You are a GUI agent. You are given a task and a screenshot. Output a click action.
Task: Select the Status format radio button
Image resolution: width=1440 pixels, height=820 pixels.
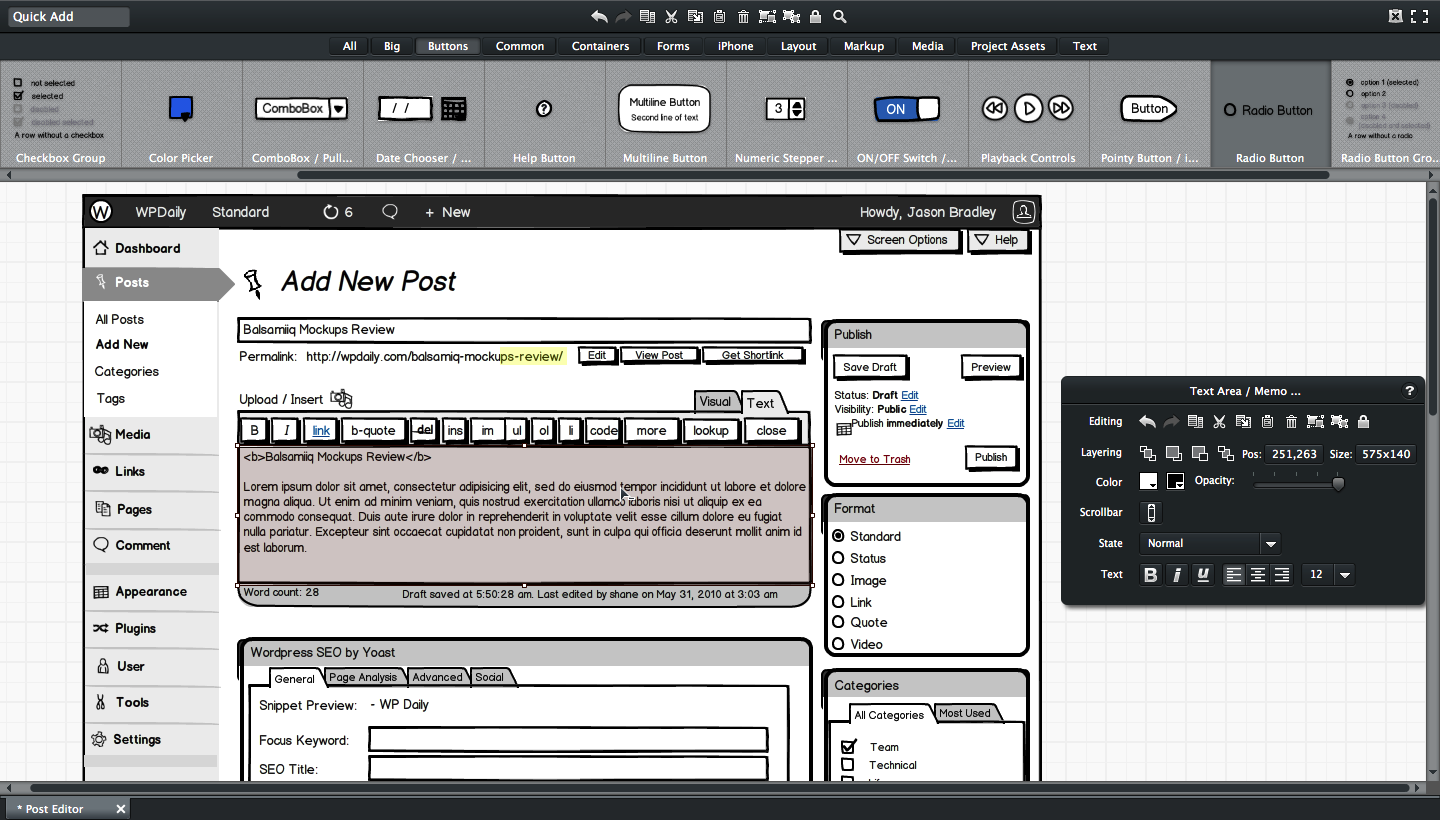coord(839,558)
